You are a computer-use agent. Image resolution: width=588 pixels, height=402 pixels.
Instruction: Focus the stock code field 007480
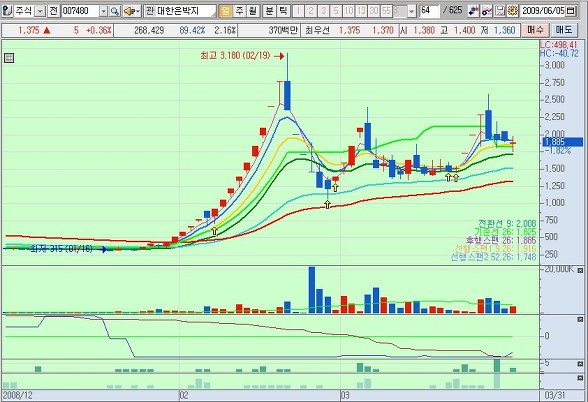[80, 11]
